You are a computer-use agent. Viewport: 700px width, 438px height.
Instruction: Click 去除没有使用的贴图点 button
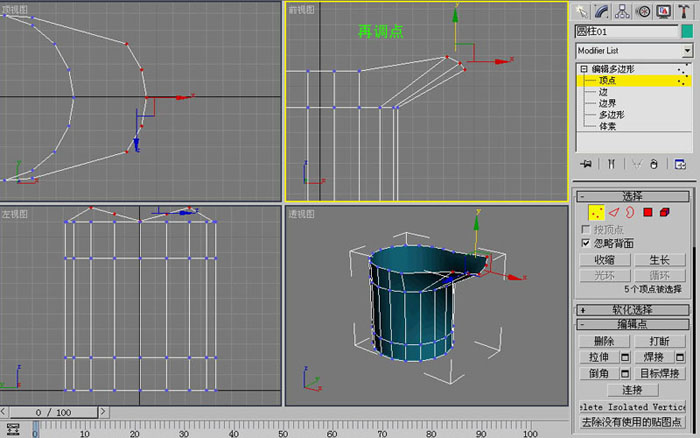click(x=633, y=422)
